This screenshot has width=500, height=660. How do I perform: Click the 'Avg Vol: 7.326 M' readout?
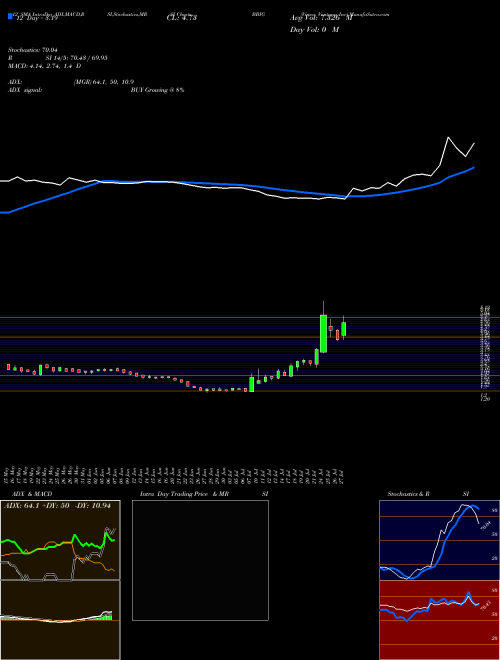tap(321, 18)
